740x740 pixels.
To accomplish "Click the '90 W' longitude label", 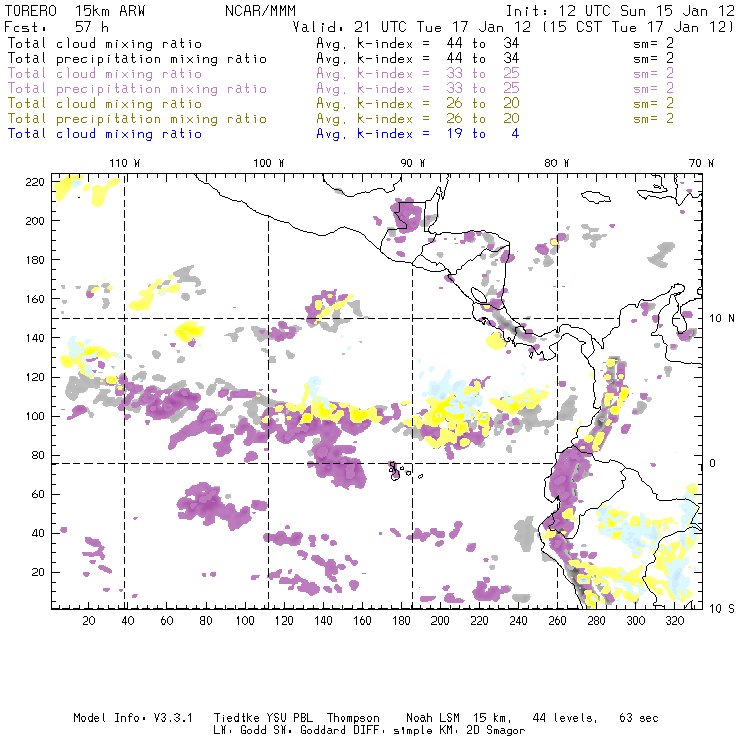I will (413, 163).
